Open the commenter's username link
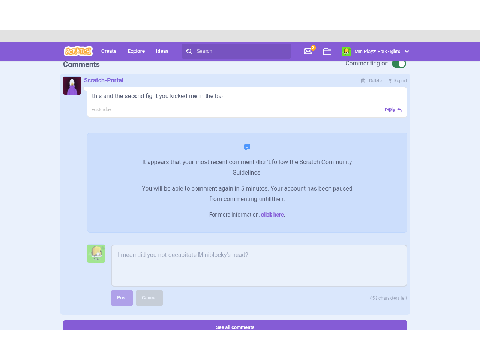 (104, 80)
